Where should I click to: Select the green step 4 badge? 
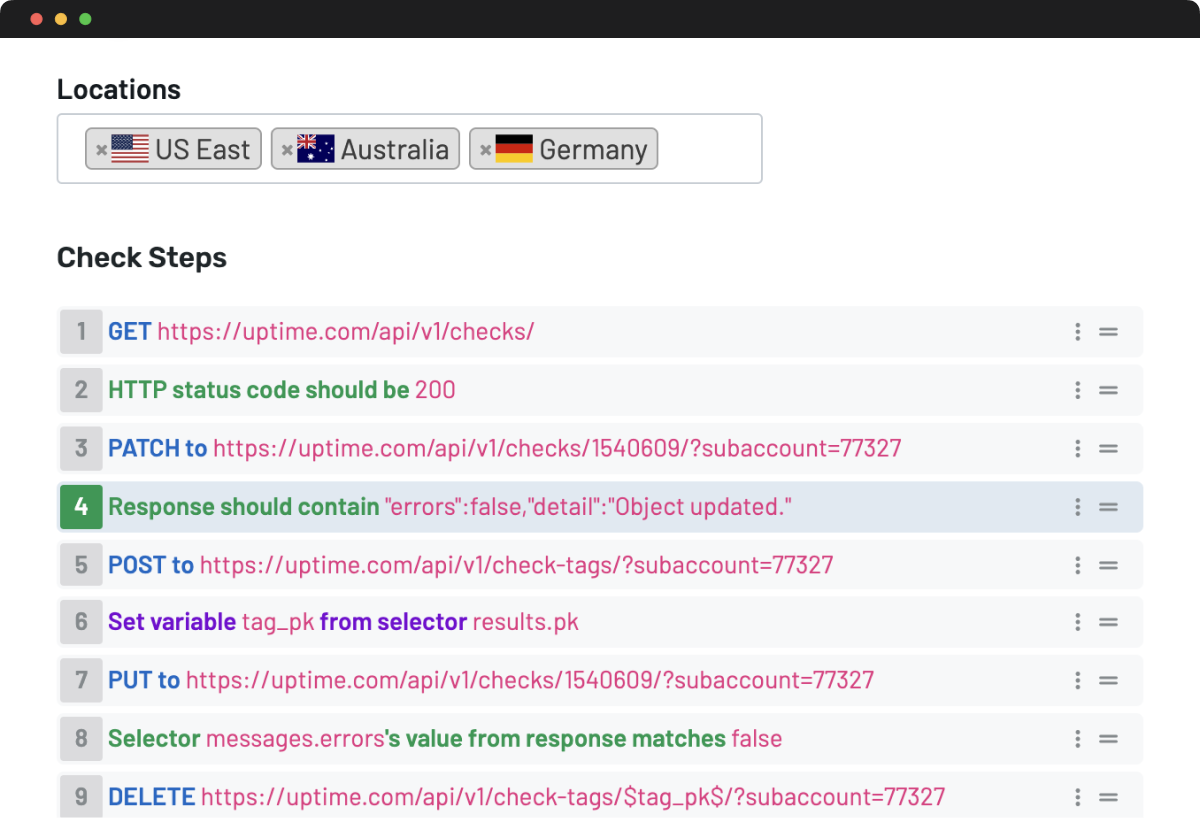(x=81, y=507)
